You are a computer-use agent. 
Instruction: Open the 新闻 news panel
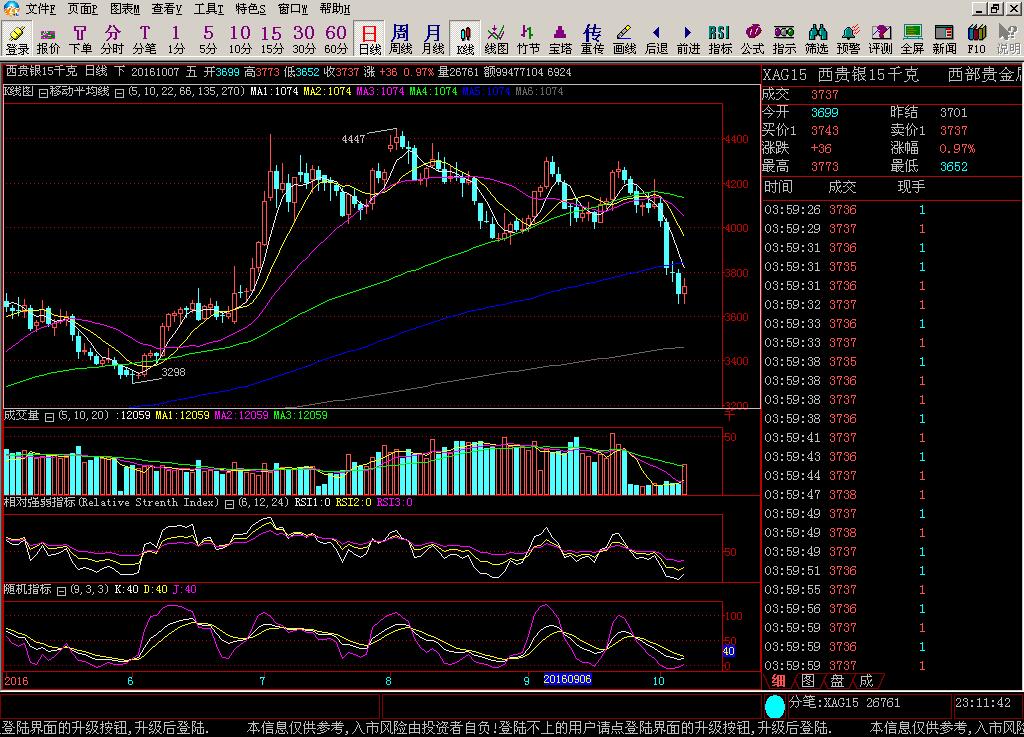click(944, 39)
